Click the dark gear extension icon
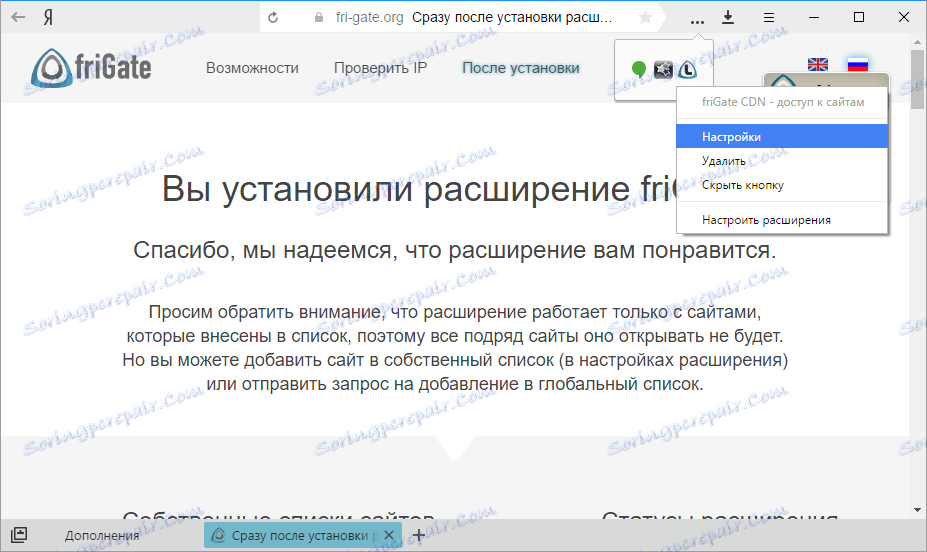 click(x=663, y=70)
